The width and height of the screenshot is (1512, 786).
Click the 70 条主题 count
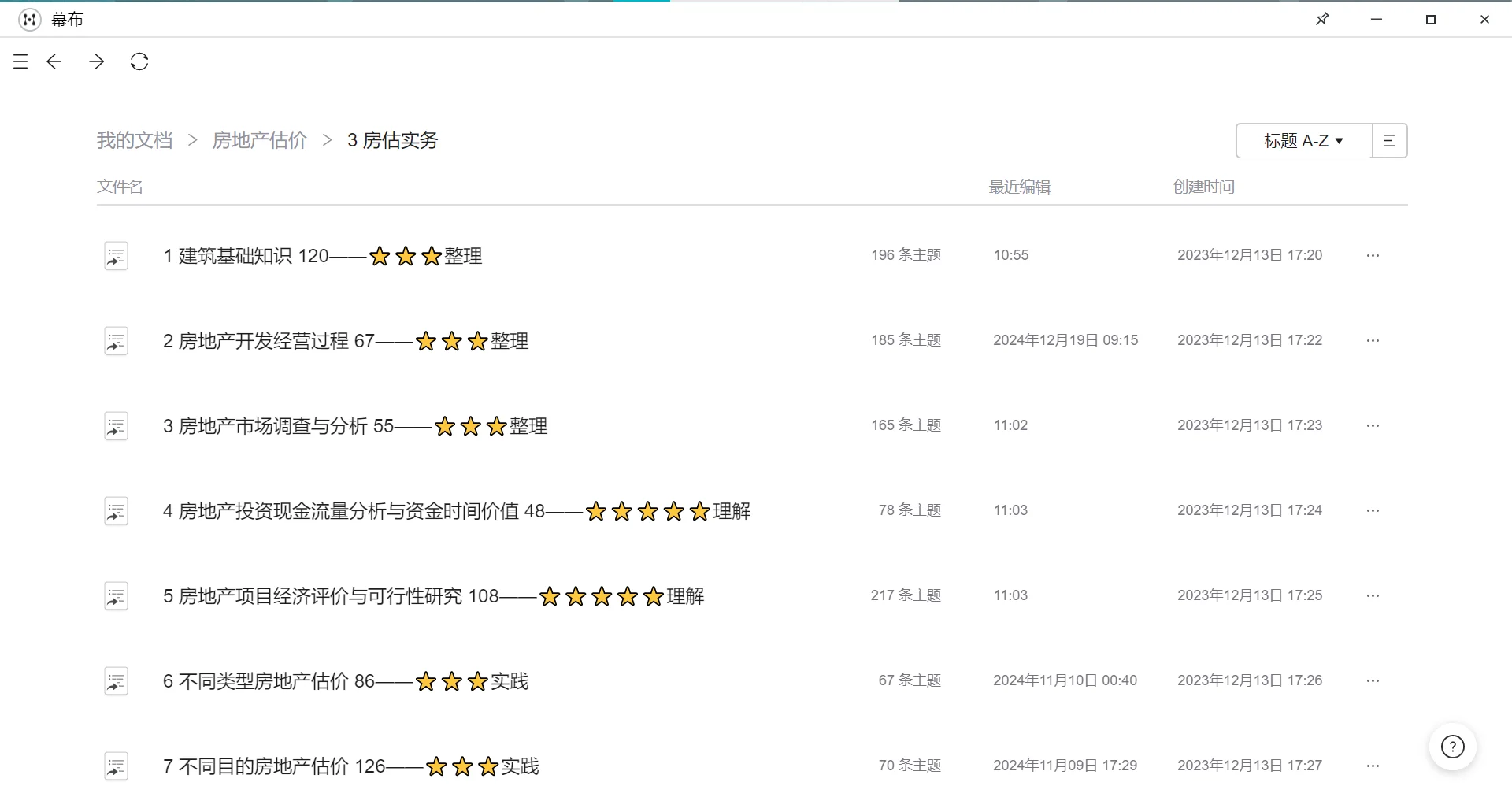(910, 766)
